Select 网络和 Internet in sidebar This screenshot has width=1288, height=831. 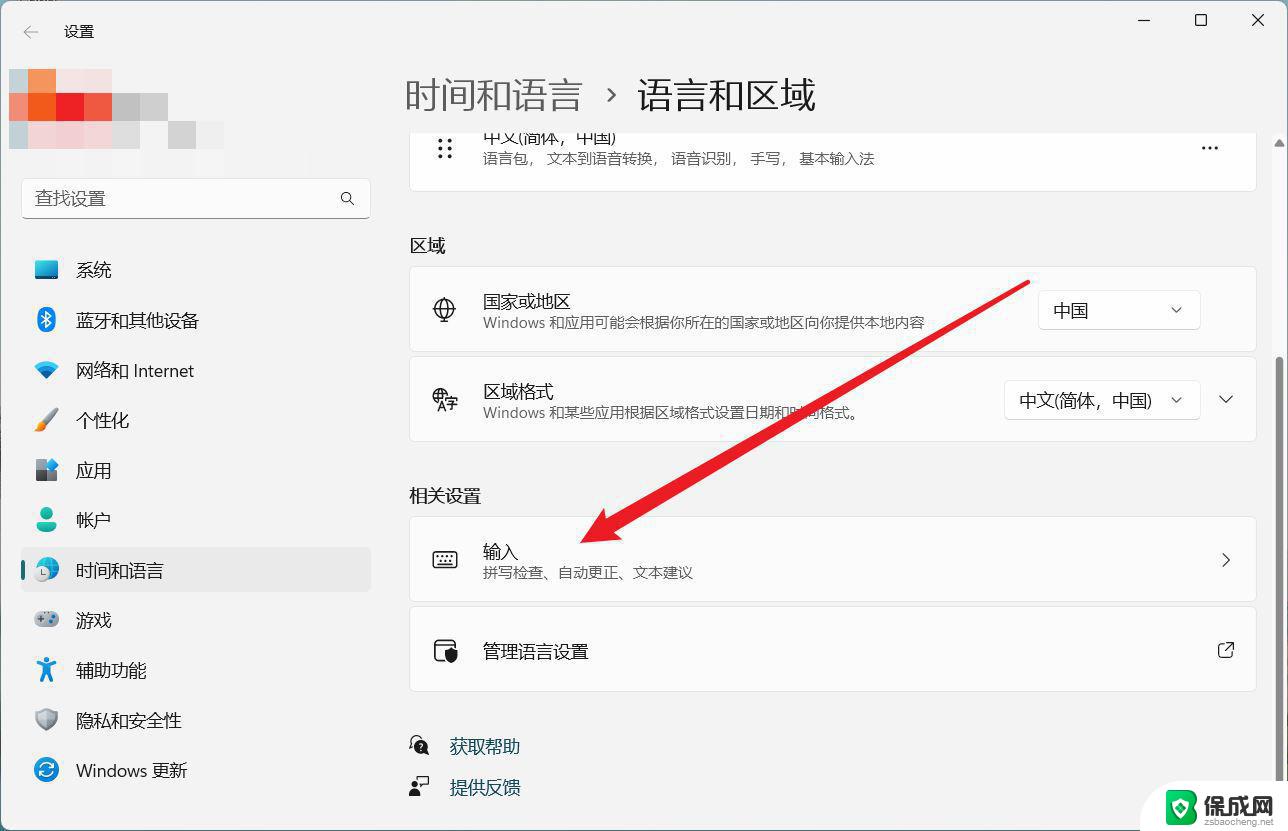point(196,370)
